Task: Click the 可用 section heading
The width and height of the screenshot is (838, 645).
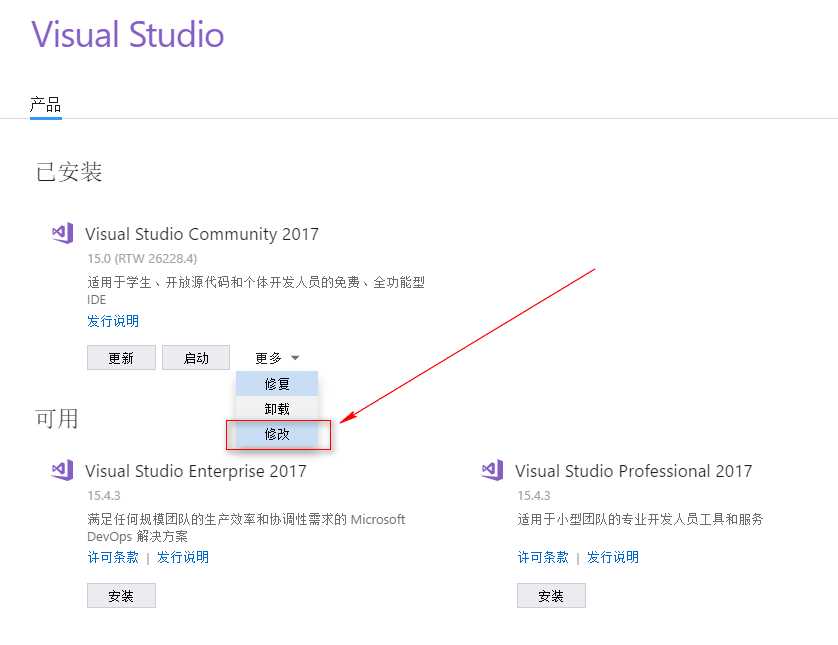Action: pyautogui.click(x=57, y=418)
